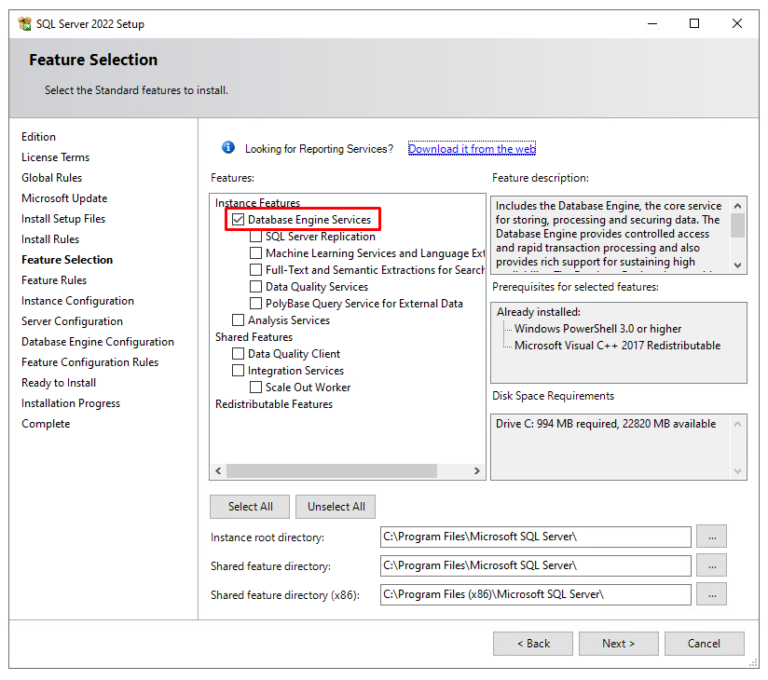Click the Select All button
The height and width of the screenshot is (680, 768).
pos(250,507)
